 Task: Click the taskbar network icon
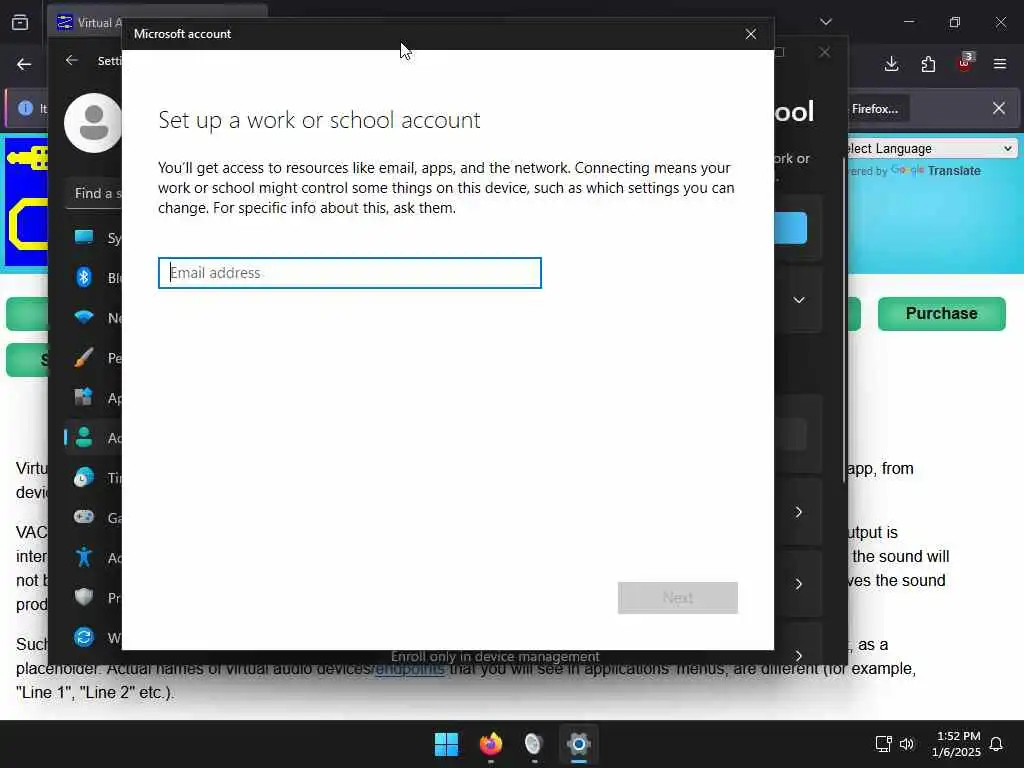(884, 744)
